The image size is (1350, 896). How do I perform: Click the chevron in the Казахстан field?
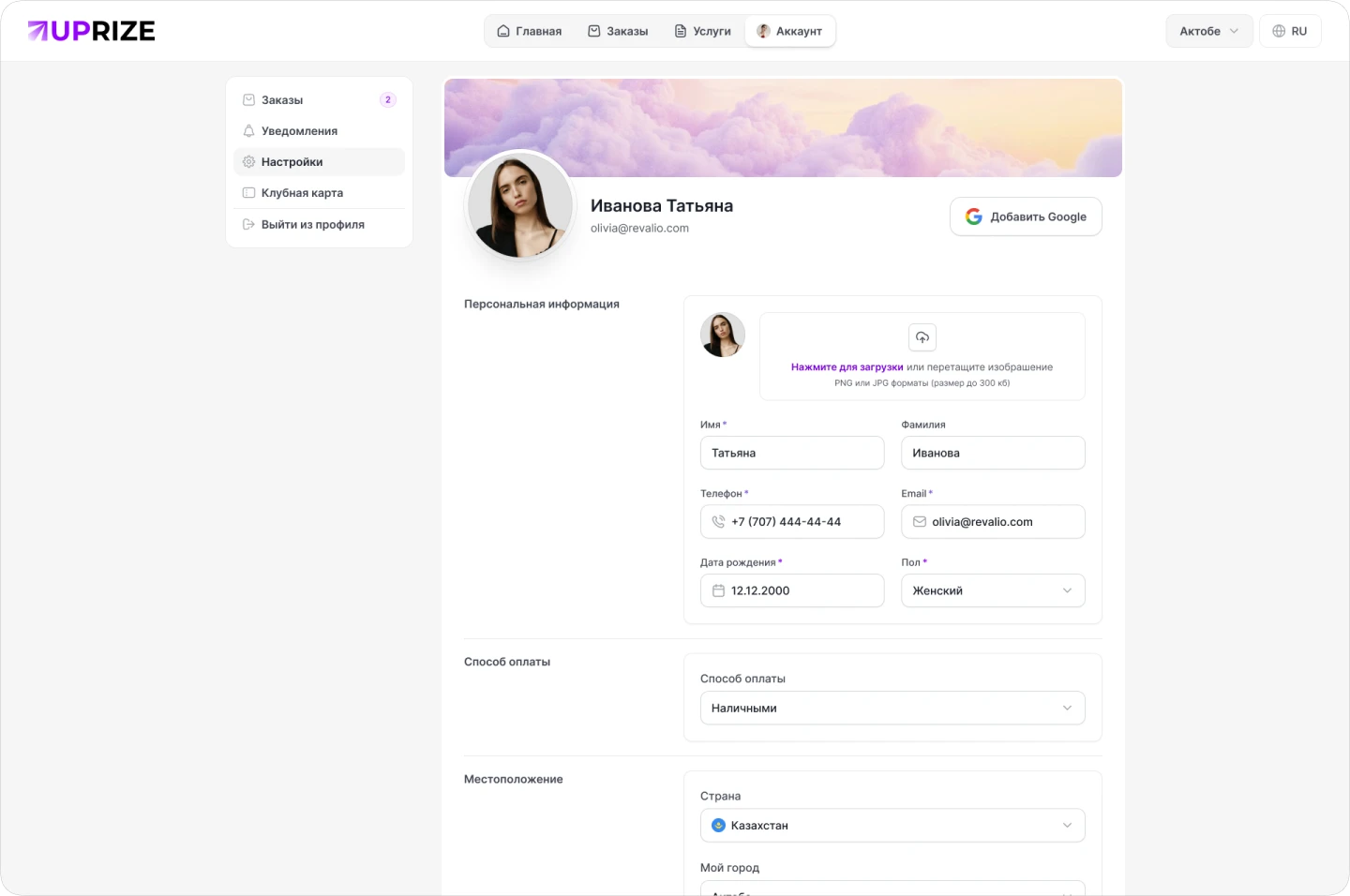point(1067,826)
